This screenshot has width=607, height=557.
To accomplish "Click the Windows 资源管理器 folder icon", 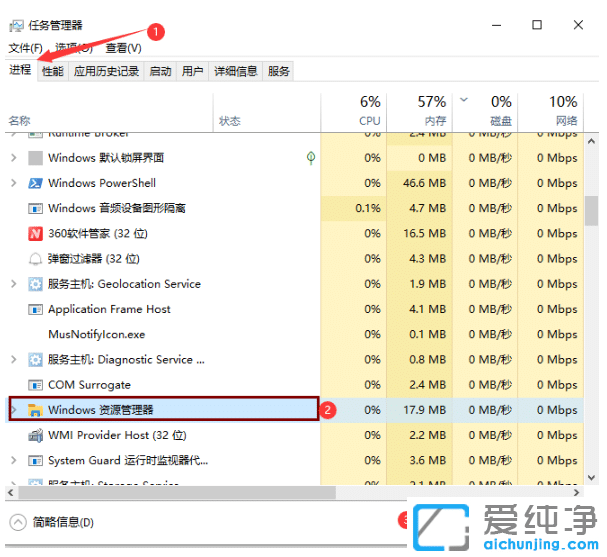I will coord(35,410).
